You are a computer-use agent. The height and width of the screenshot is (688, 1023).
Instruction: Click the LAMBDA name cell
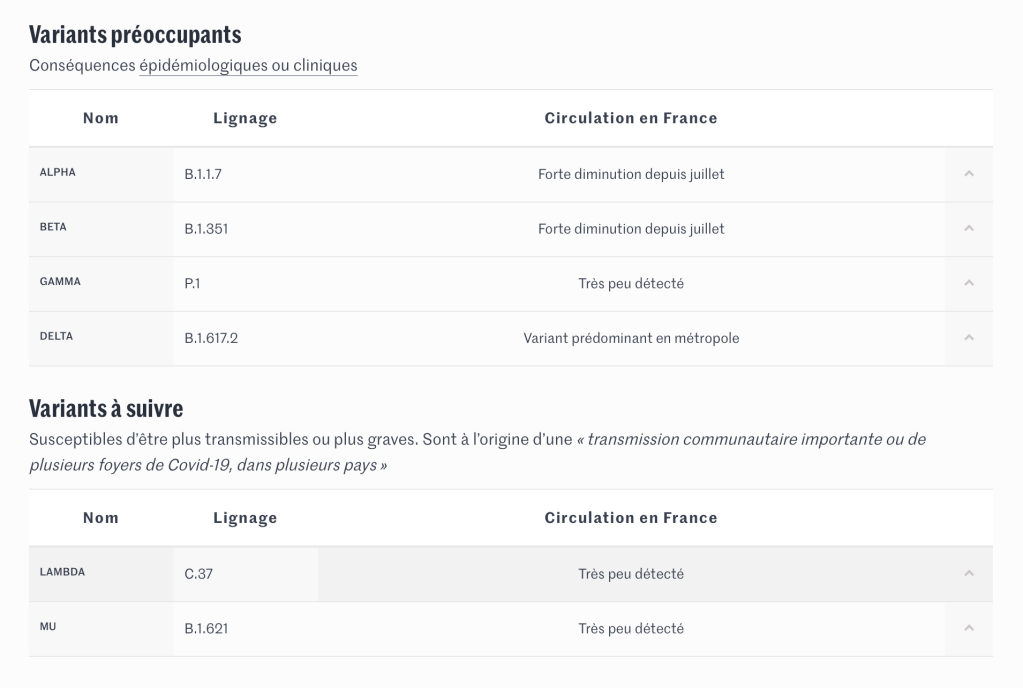click(x=62, y=573)
